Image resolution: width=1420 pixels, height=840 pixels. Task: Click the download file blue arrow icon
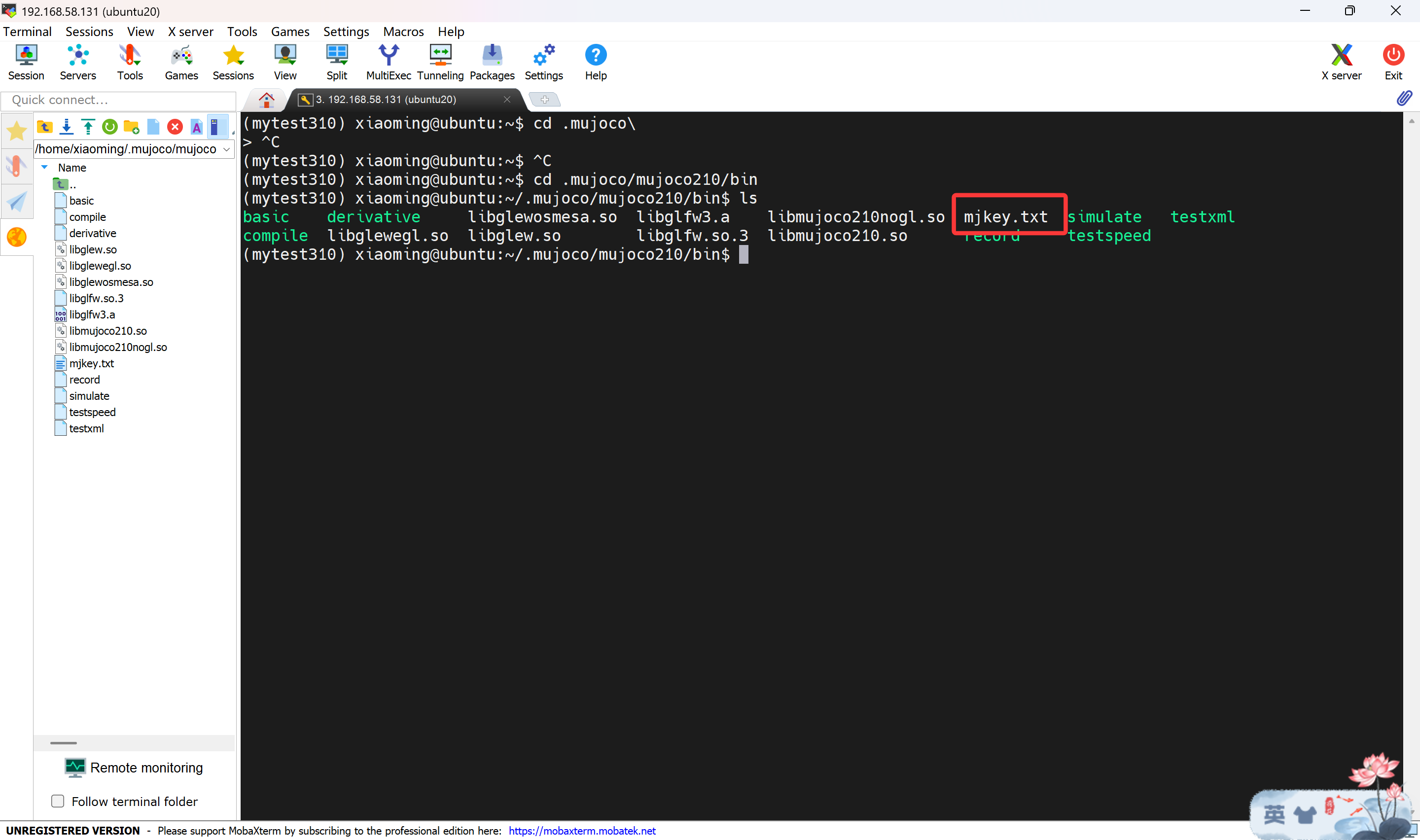coord(66,127)
